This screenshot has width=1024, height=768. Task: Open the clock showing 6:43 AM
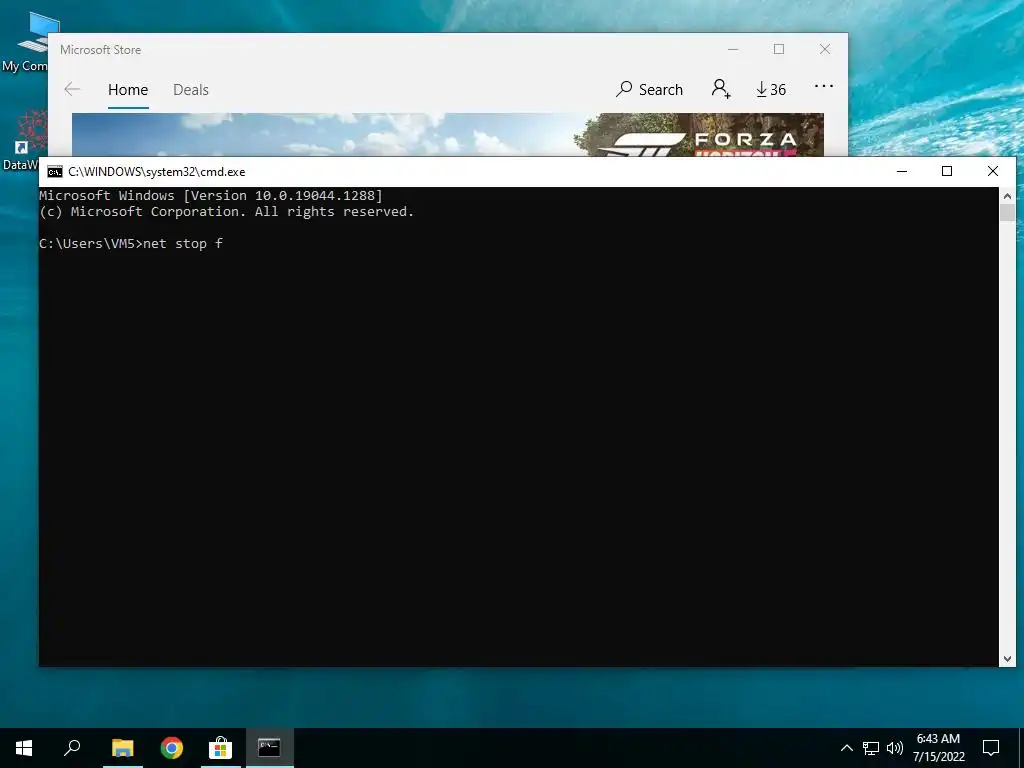click(938, 748)
